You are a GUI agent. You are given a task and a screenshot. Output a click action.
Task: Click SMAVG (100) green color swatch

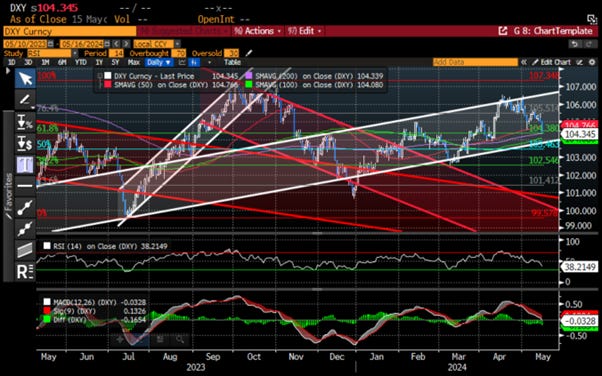click(x=248, y=84)
